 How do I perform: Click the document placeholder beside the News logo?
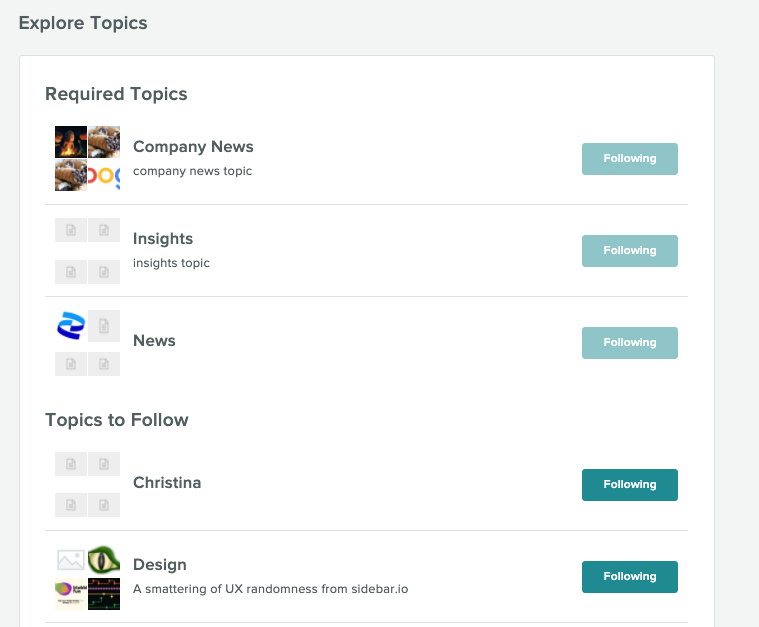click(104, 326)
